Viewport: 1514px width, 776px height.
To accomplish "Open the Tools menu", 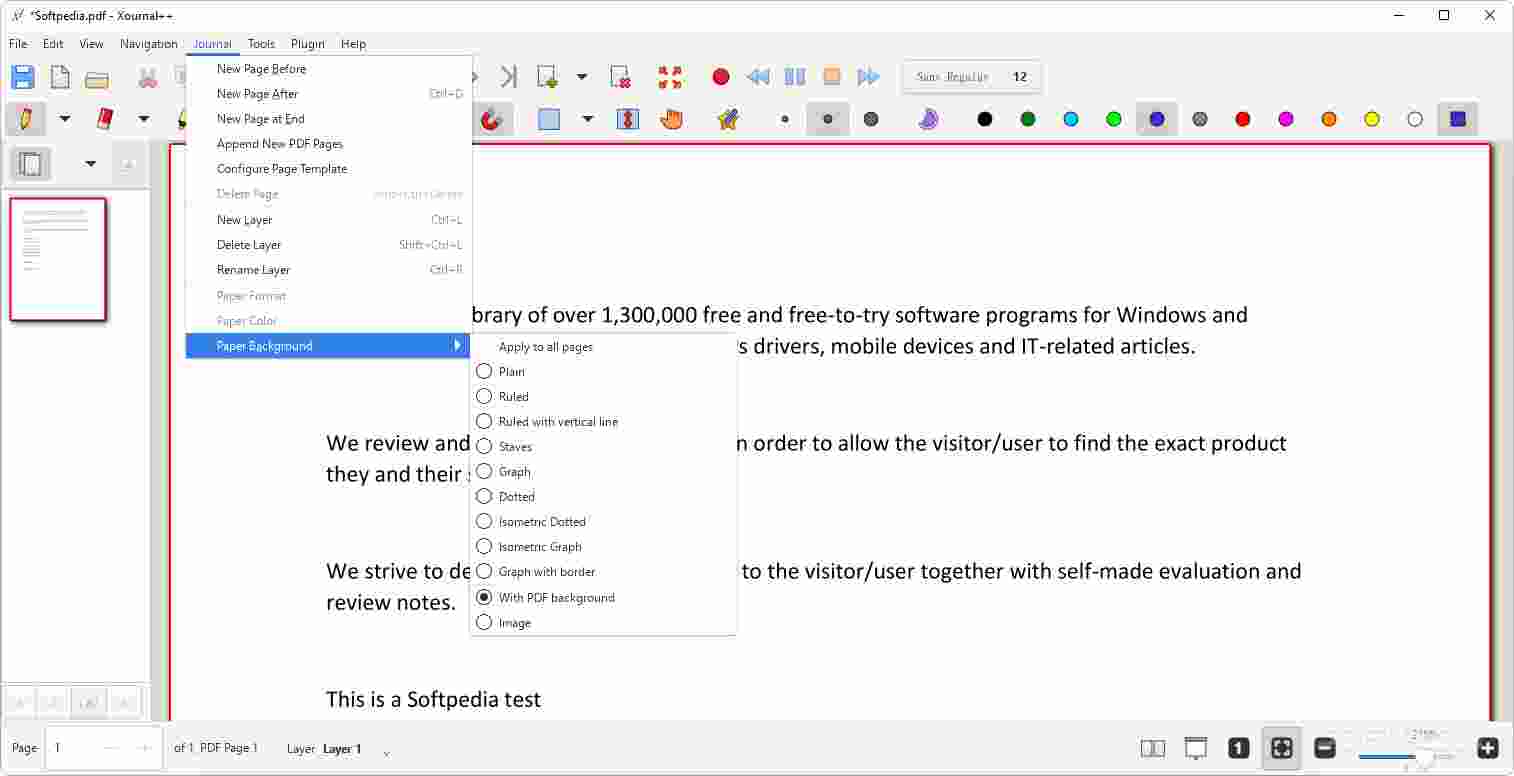I will pyautogui.click(x=261, y=44).
